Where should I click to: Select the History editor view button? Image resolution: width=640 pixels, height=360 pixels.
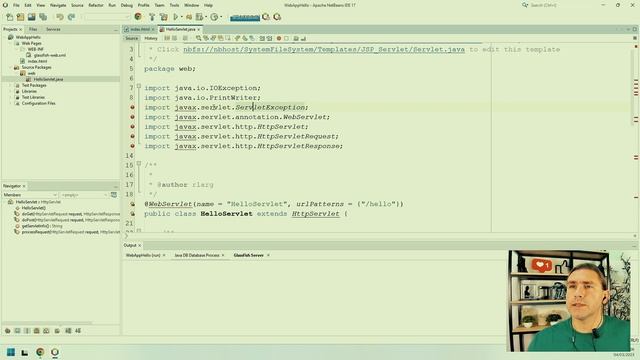[151, 38]
